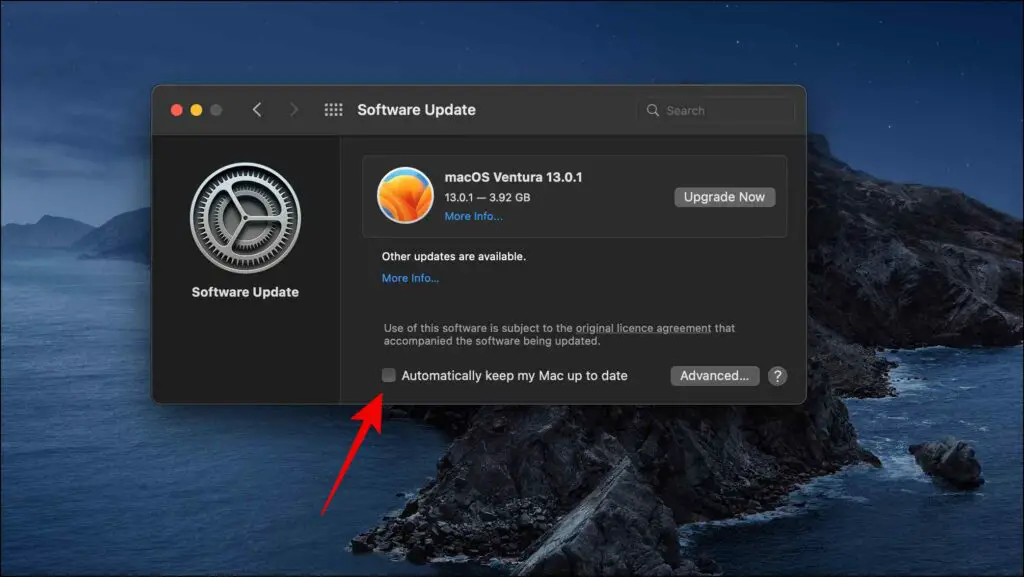Open the original licence agreement link
This screenshot has height=577, width=1024.
tap(643, 328)
